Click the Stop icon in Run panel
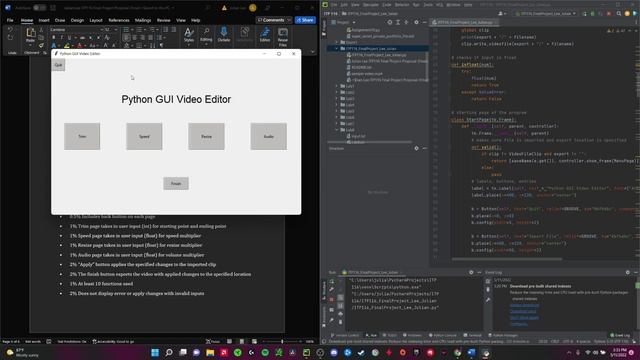 point(331,299)
